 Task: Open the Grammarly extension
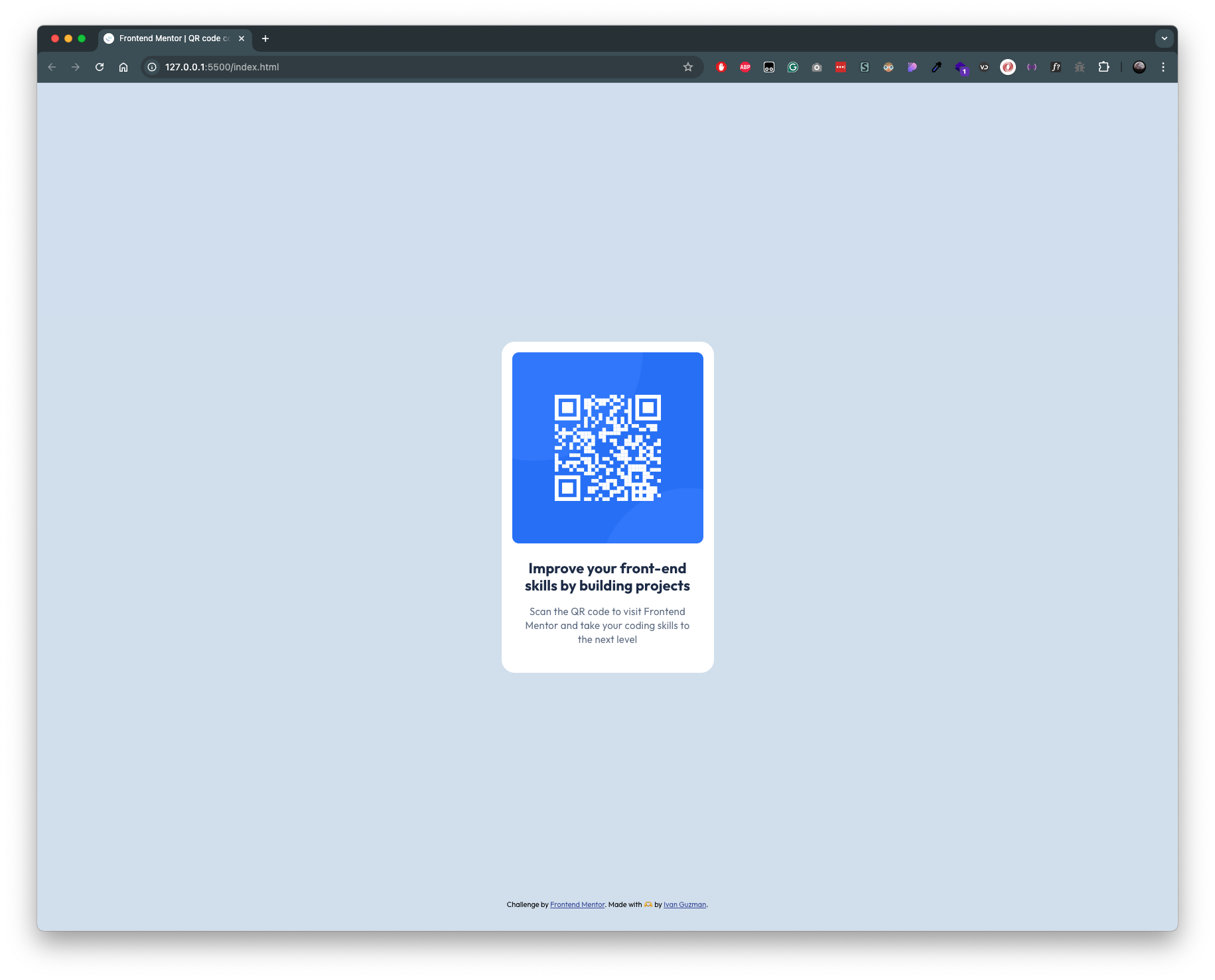(793, 67)
